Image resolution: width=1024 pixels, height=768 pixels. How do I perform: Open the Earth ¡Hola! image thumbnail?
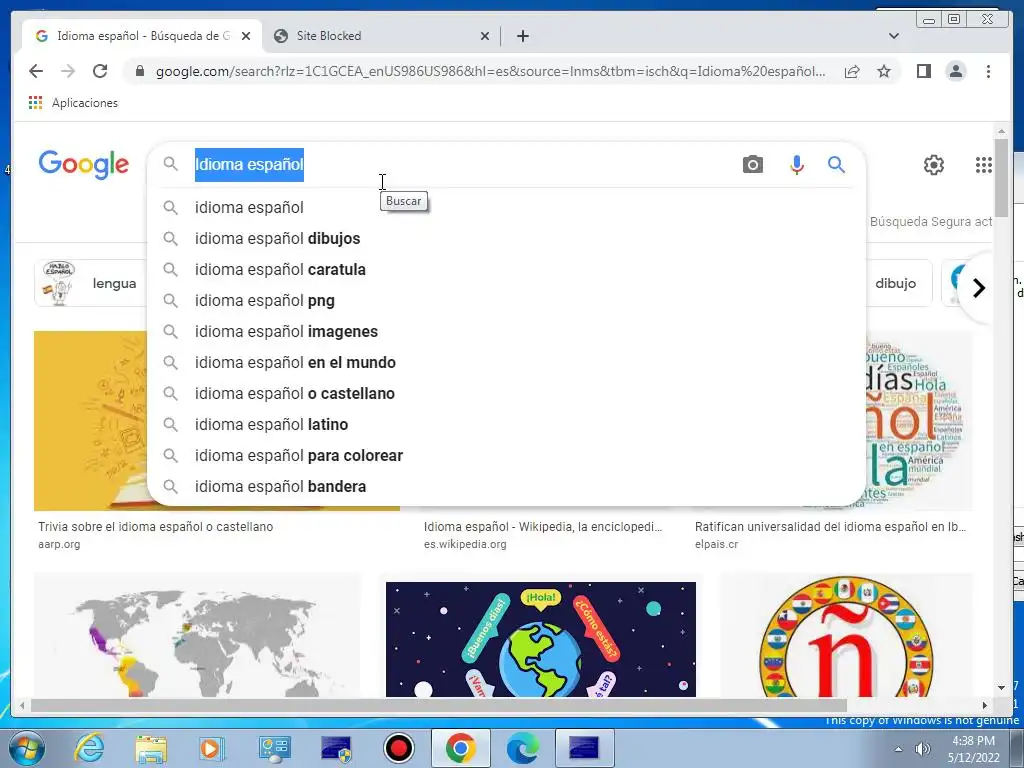click(x=541, y=639)
